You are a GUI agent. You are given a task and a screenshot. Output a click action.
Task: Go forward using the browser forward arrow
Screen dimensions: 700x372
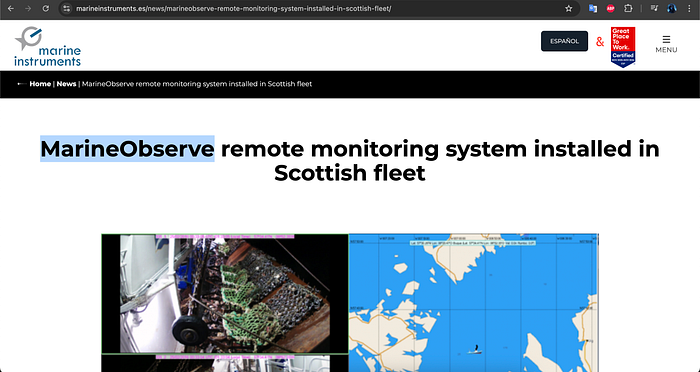(28, 8)
